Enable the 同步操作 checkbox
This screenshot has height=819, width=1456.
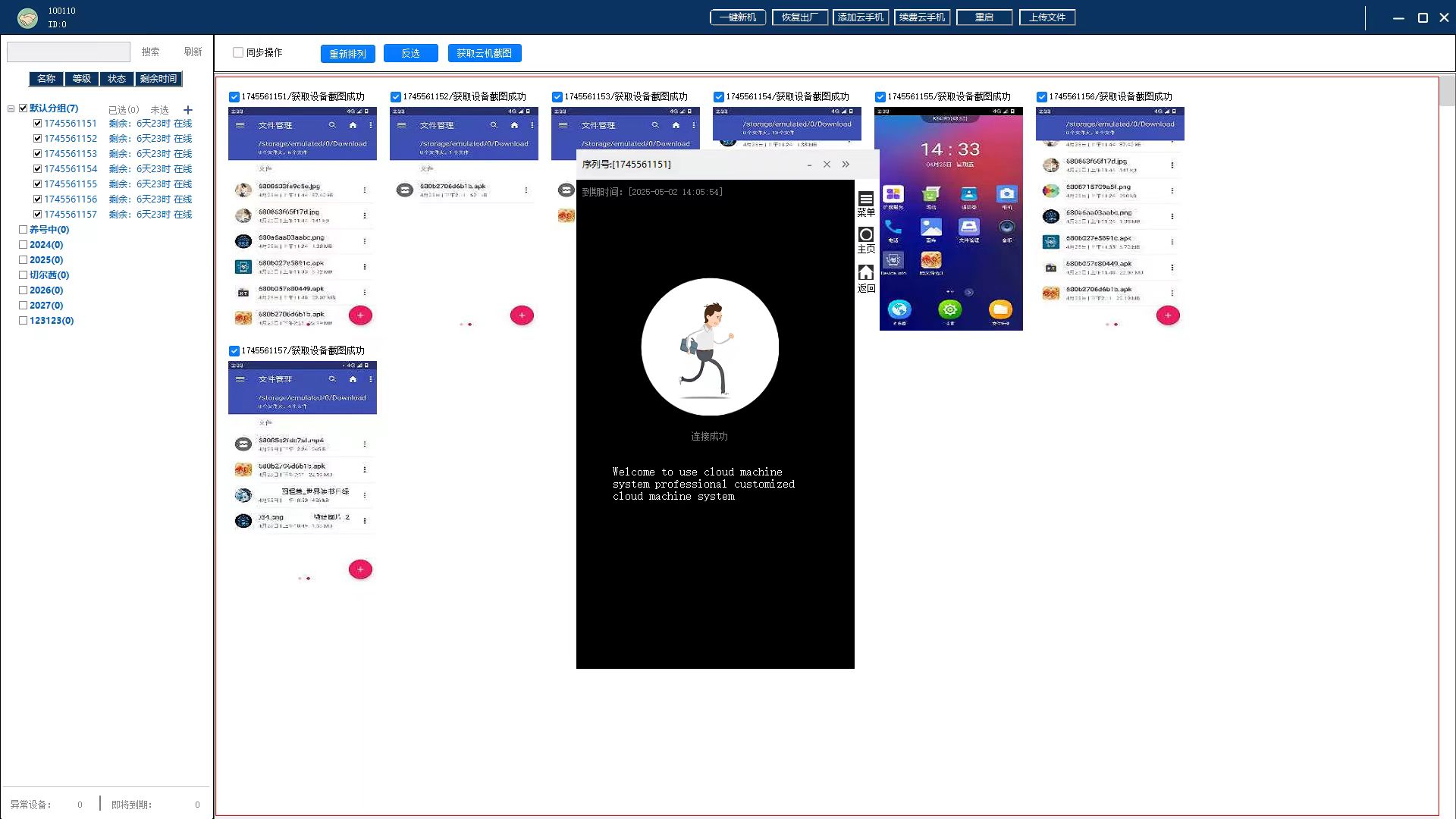(238, 52)
